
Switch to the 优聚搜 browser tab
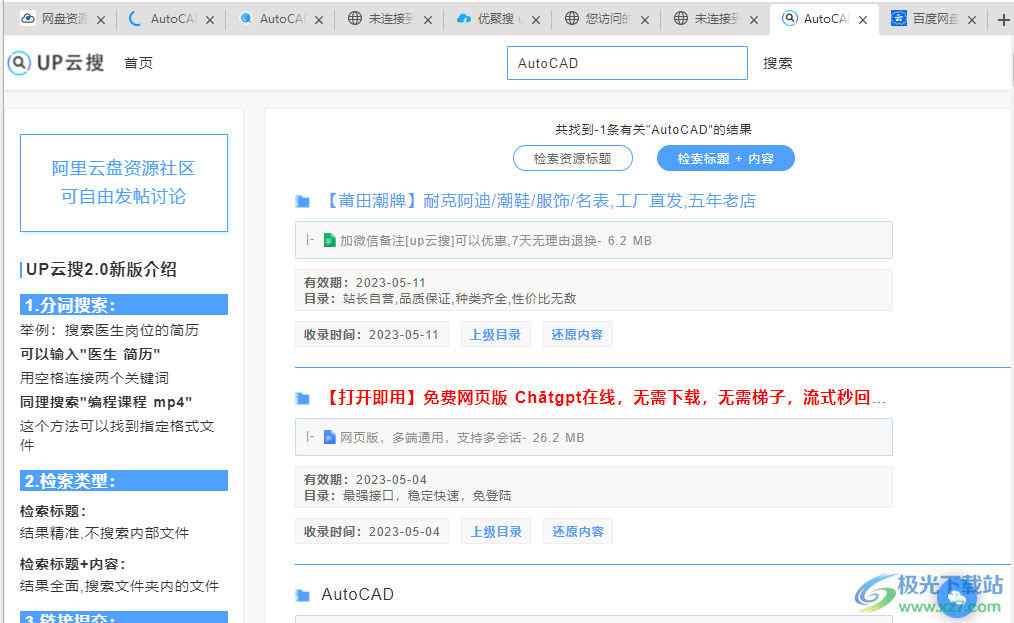(x=496, y=19)
